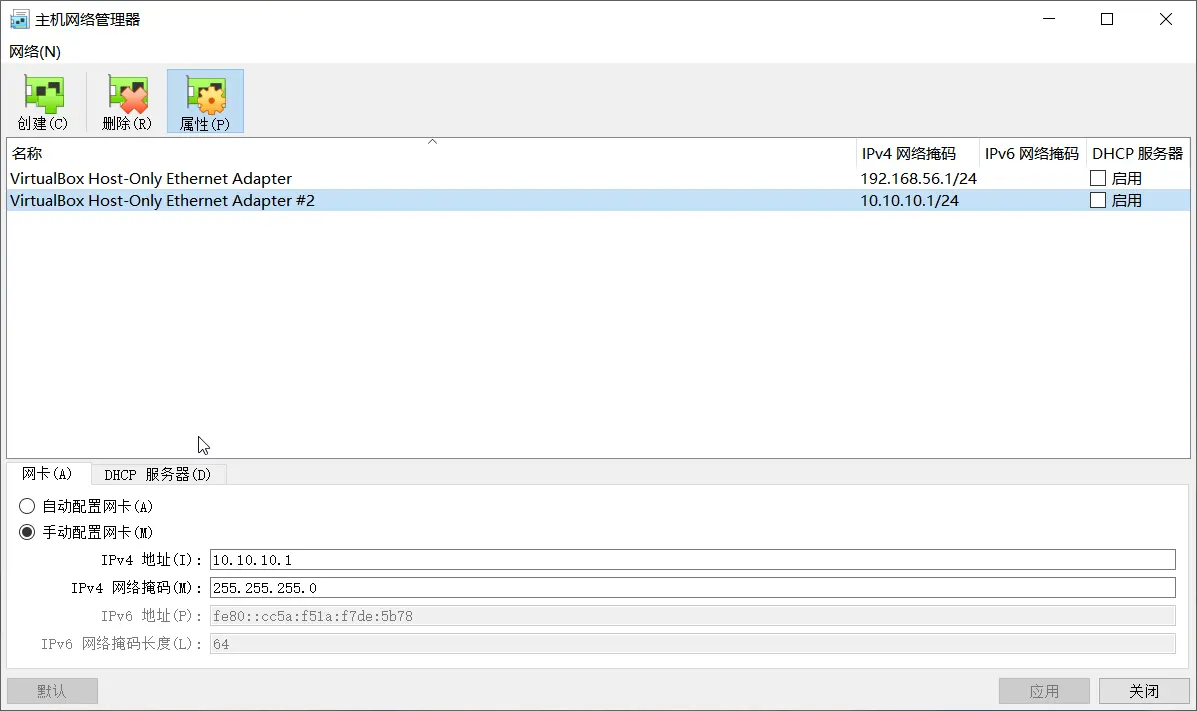Image resolution: width=1197 pixels, height=711 pixels.
Task: Switch to the DHCP 服务器(D) tab
Action: pyautogui.click(x=158, y=474)
